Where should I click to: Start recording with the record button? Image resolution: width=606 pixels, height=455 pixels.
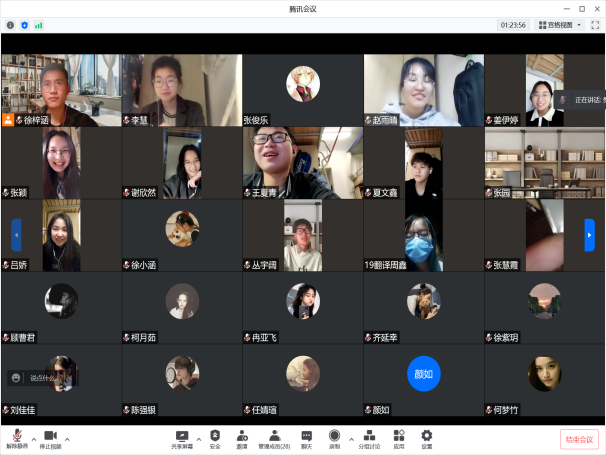coord(334,437)
